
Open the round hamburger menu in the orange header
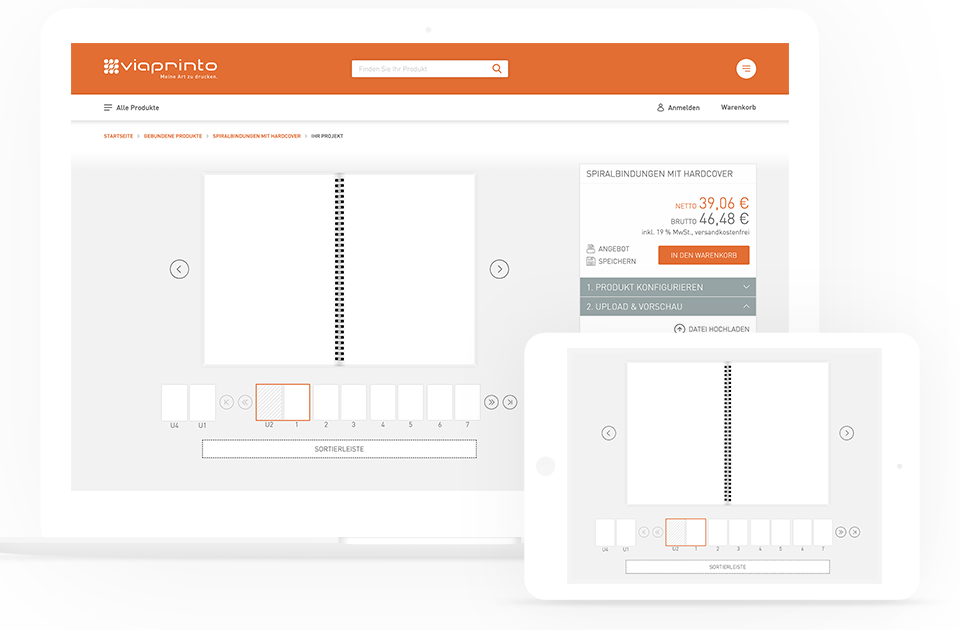[746, 69]
